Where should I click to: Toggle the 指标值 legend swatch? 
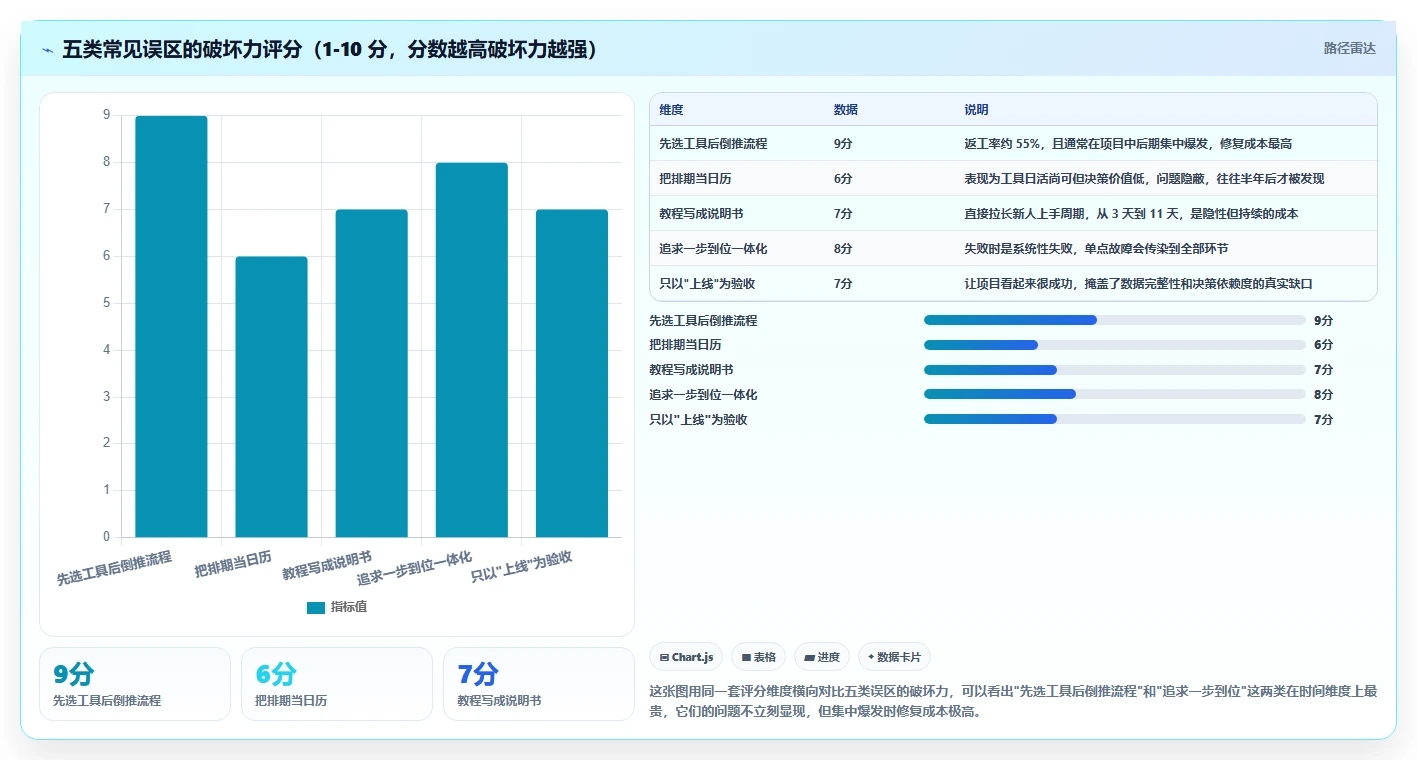(x=316, y=607)
